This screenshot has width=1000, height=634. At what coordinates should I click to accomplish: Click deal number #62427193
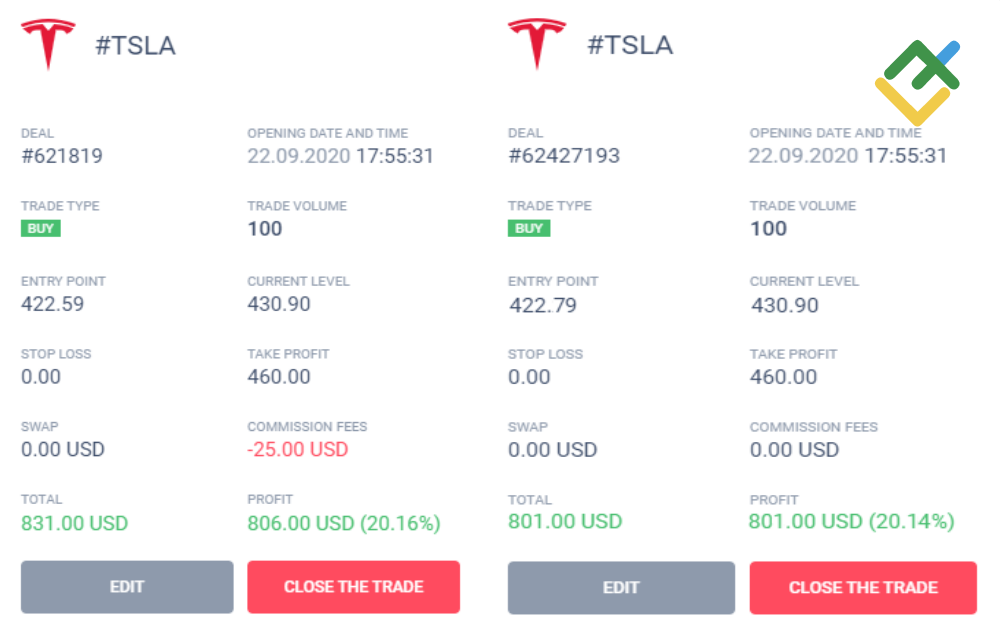coord(564,156)
